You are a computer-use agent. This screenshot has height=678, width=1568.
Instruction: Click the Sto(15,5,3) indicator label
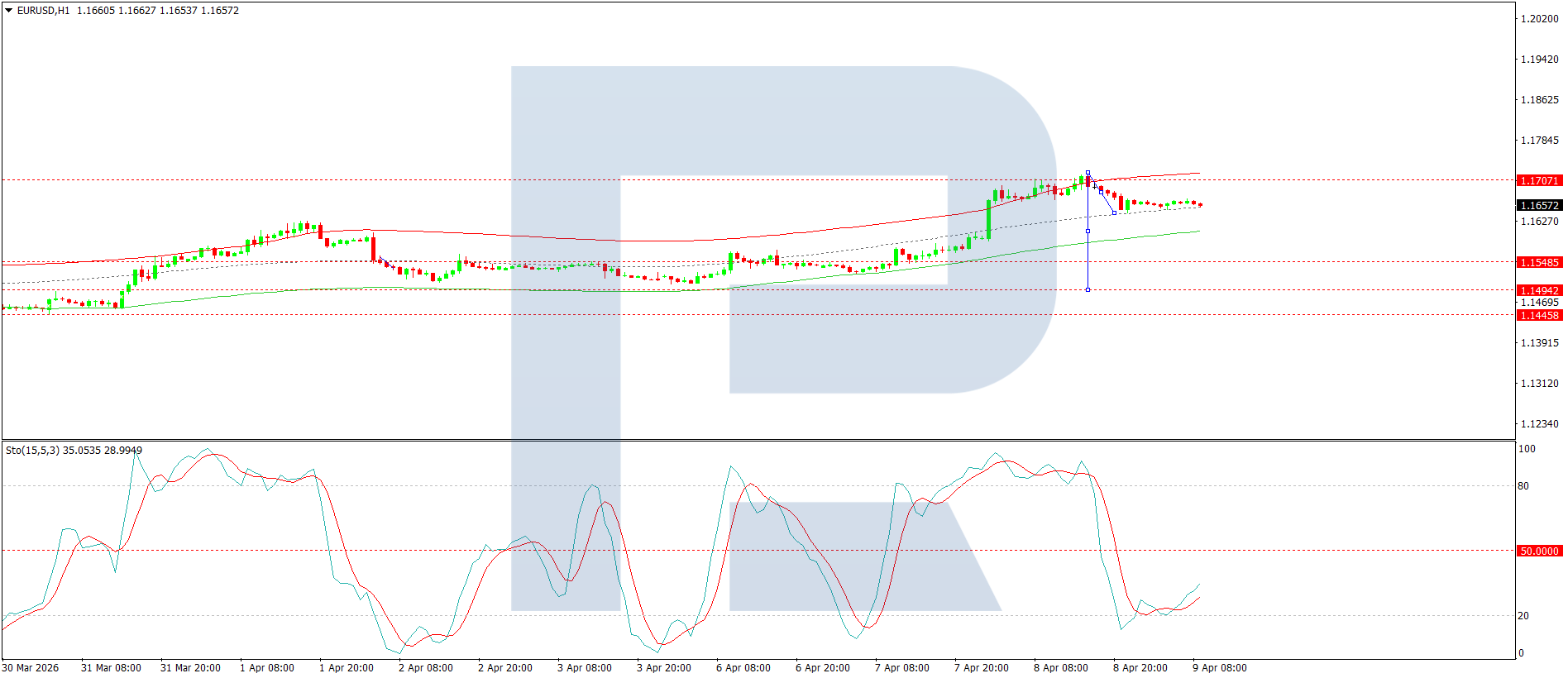coord(32,451)
